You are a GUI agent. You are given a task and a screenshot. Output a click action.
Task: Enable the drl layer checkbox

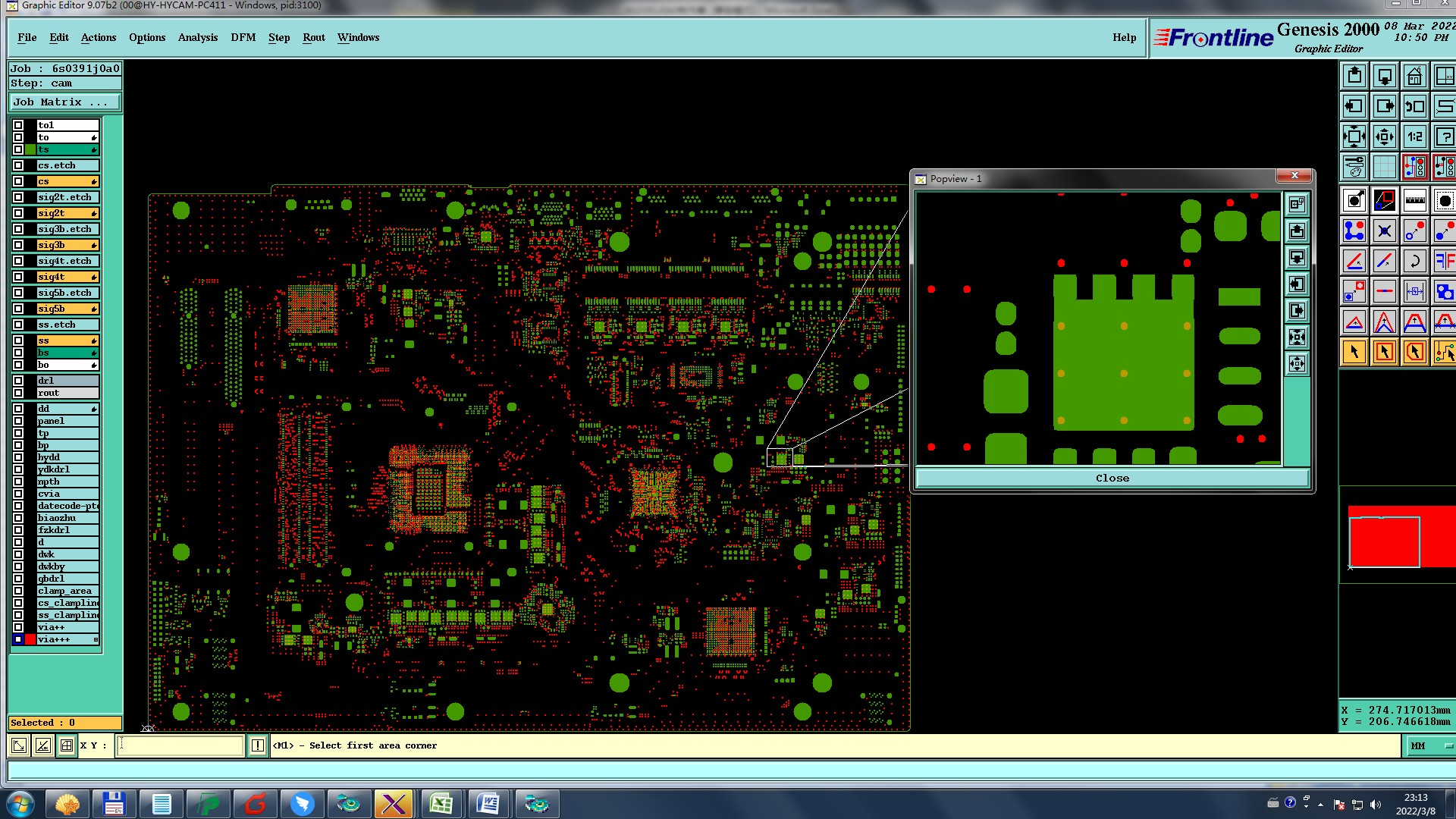pyautogui.click(x=18, y=381)
